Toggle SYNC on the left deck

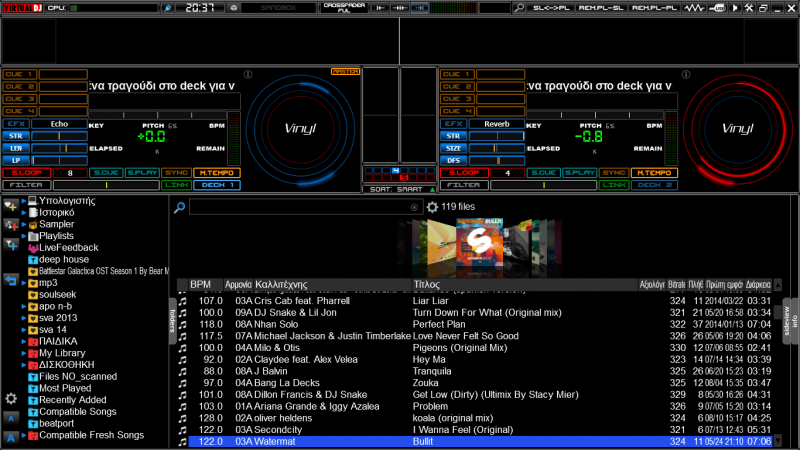(x=177, y=173)
